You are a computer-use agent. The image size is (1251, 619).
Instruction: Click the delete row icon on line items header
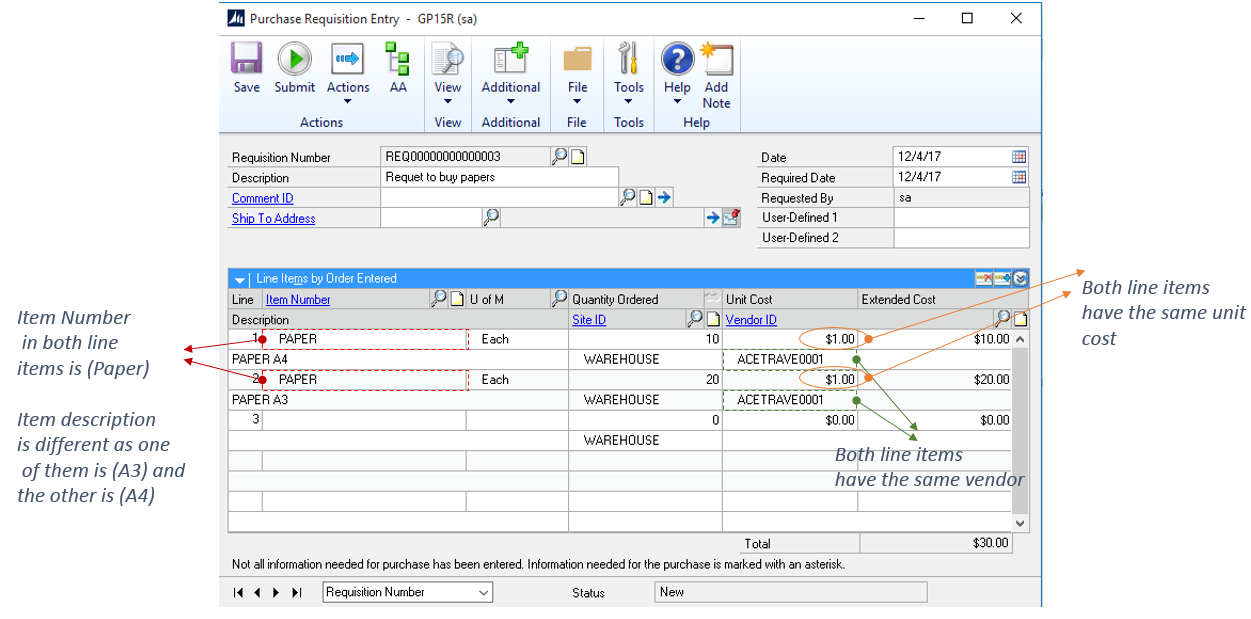point(984,278)
